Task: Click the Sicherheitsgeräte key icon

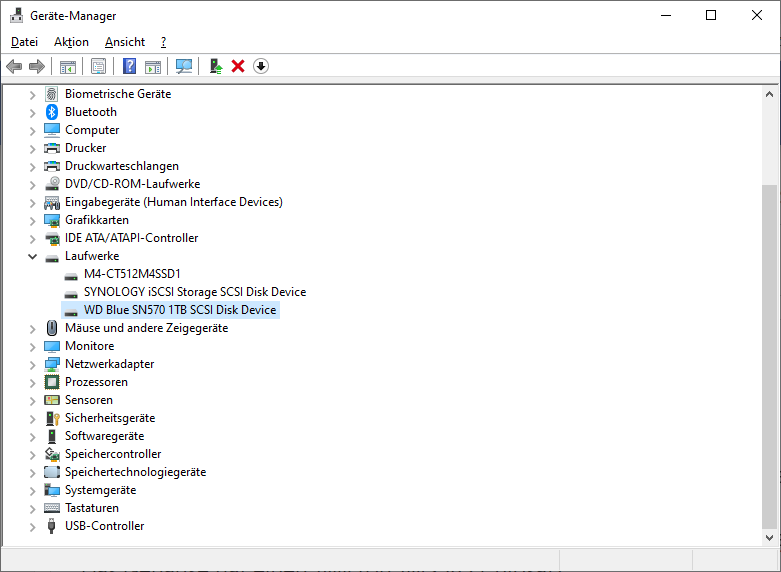Action: (52, 418)
